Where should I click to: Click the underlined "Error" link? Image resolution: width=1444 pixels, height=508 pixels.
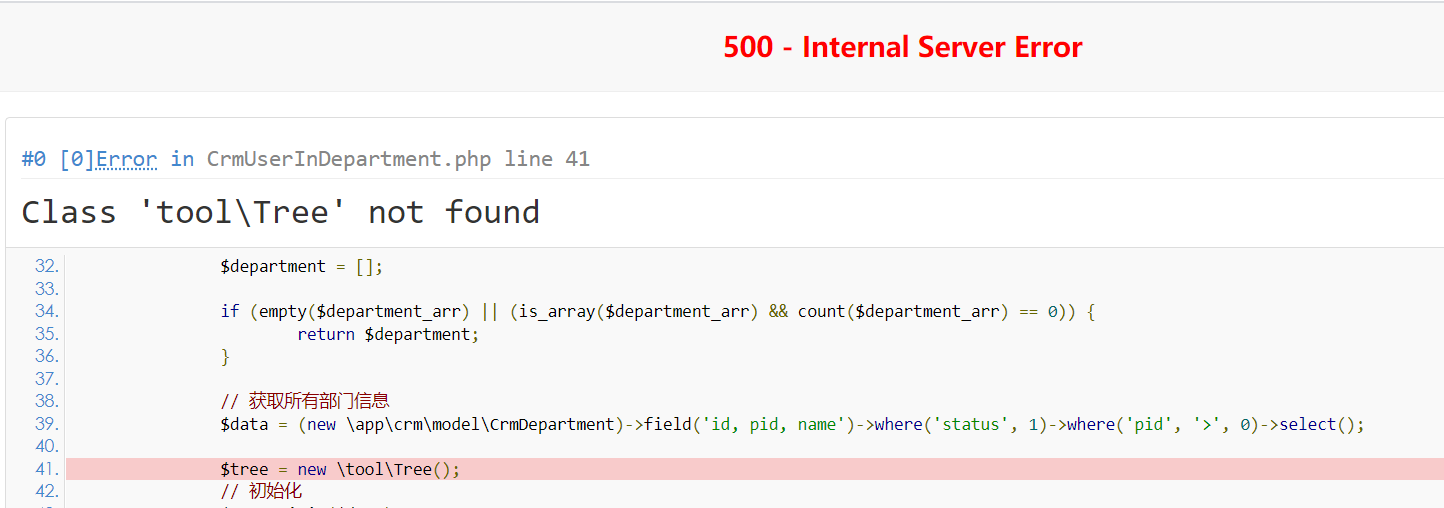point(126,159)
